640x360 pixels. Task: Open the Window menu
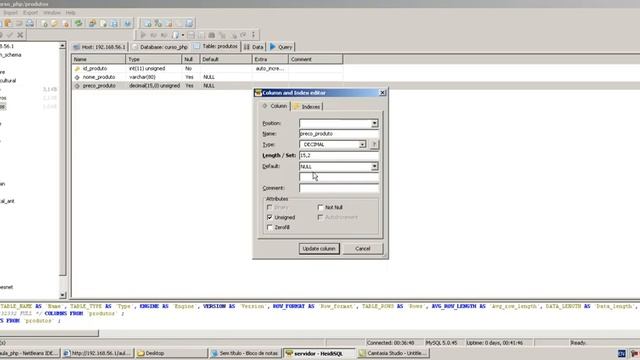point(51,13)
